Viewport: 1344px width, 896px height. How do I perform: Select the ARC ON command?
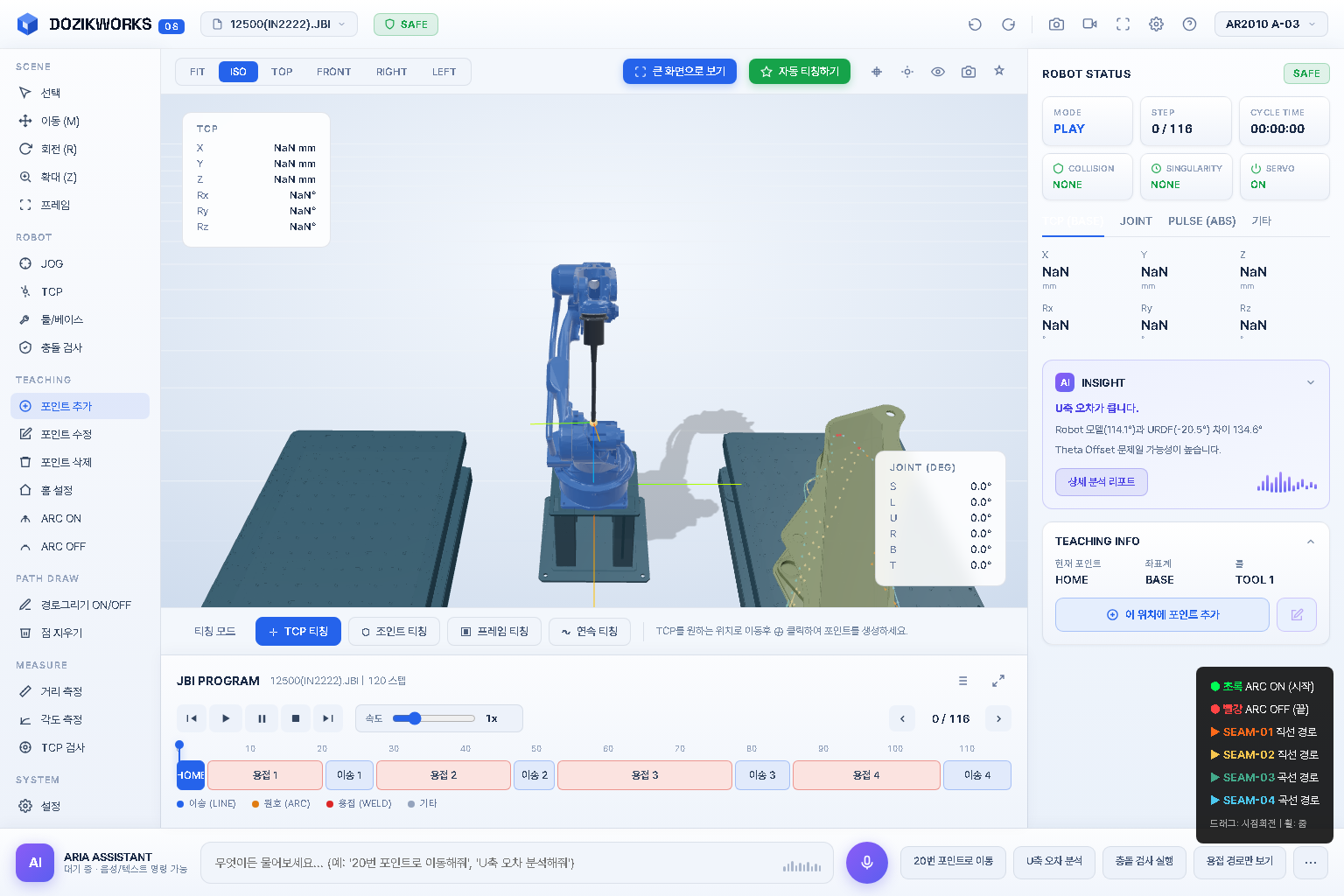coord(80,518)
